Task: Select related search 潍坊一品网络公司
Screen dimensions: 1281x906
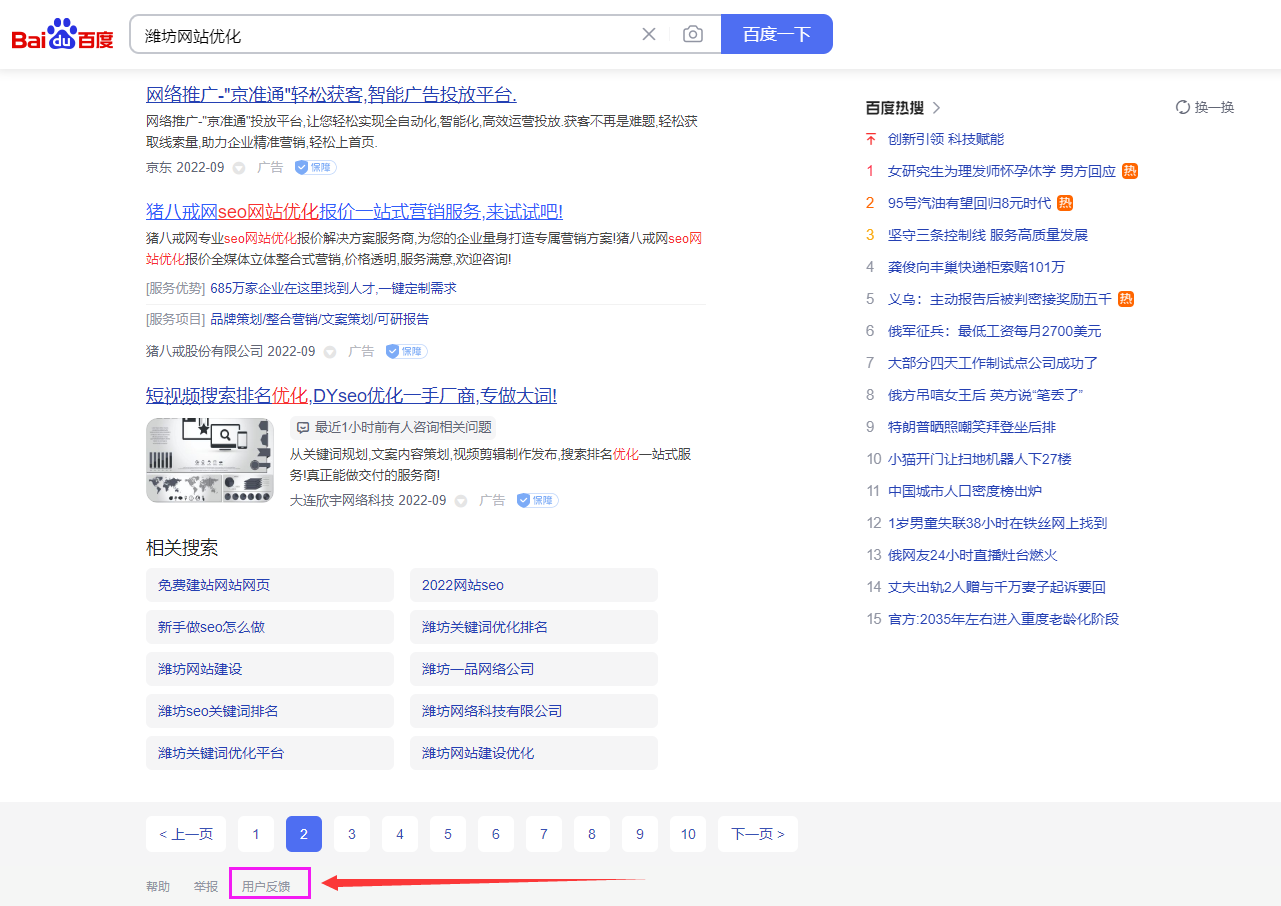Action: (534, 669)
